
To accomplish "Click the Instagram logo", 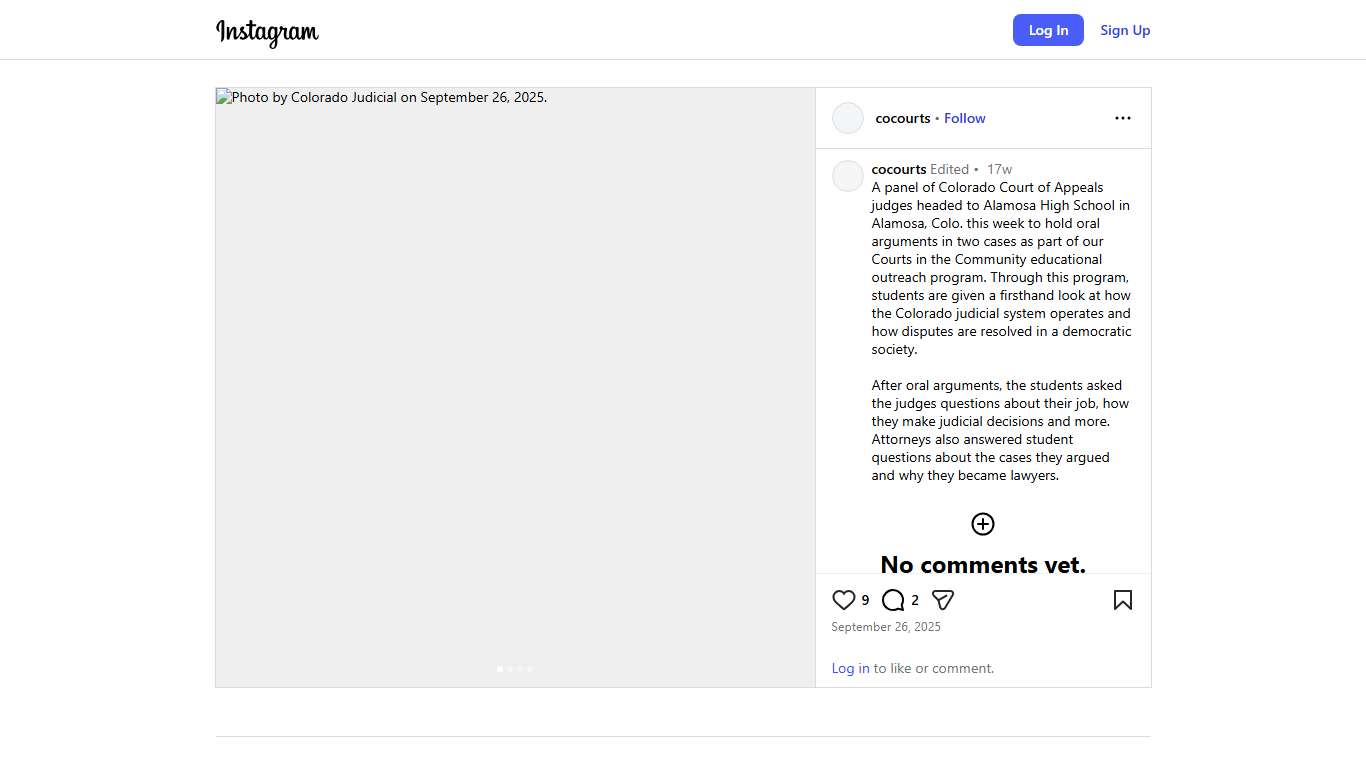I will [x=267, y=32].
